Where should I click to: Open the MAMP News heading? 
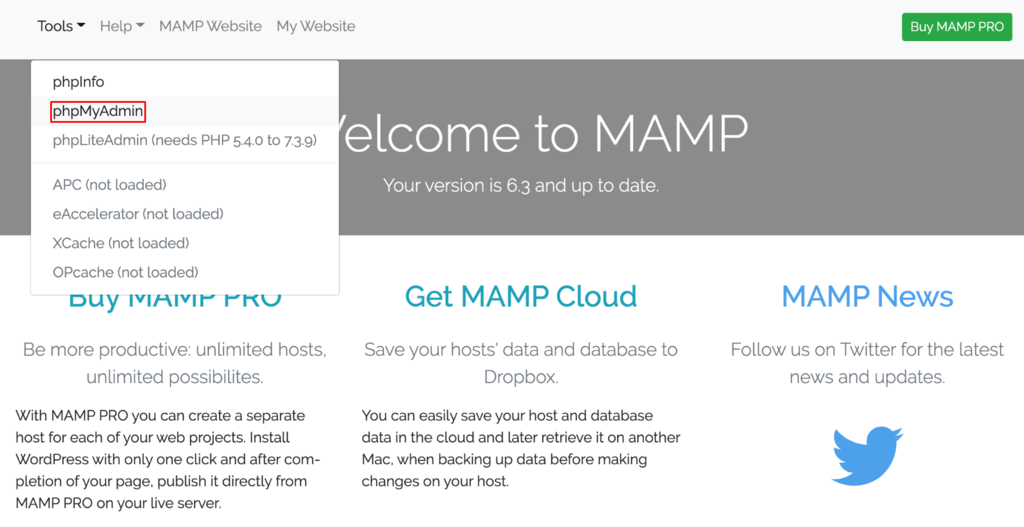point(867,296)
